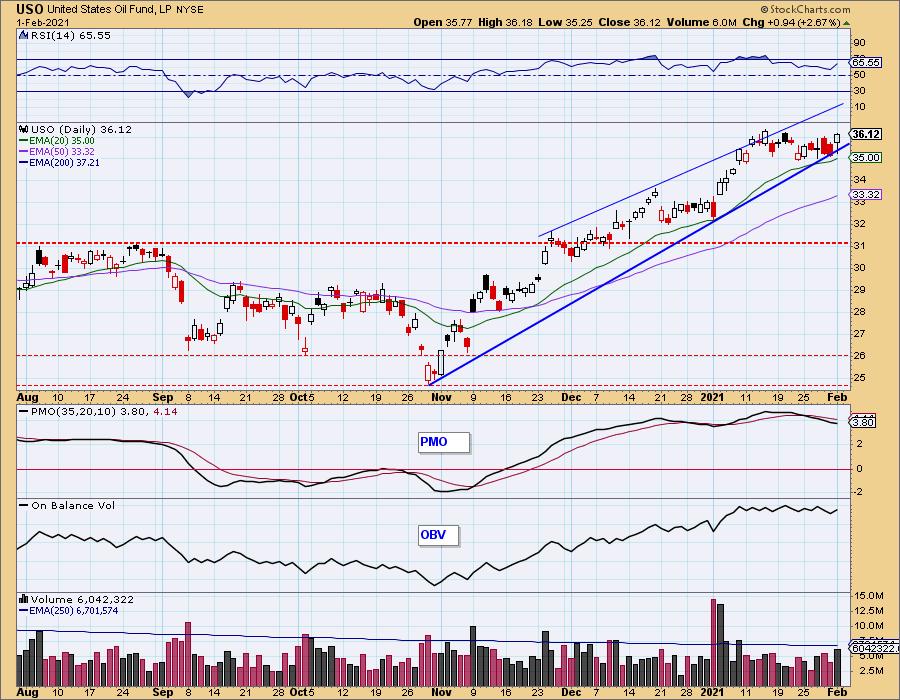Screen dimensions: 900x700
Task: Click the Low 35.25 value
Action: [565, 23]
